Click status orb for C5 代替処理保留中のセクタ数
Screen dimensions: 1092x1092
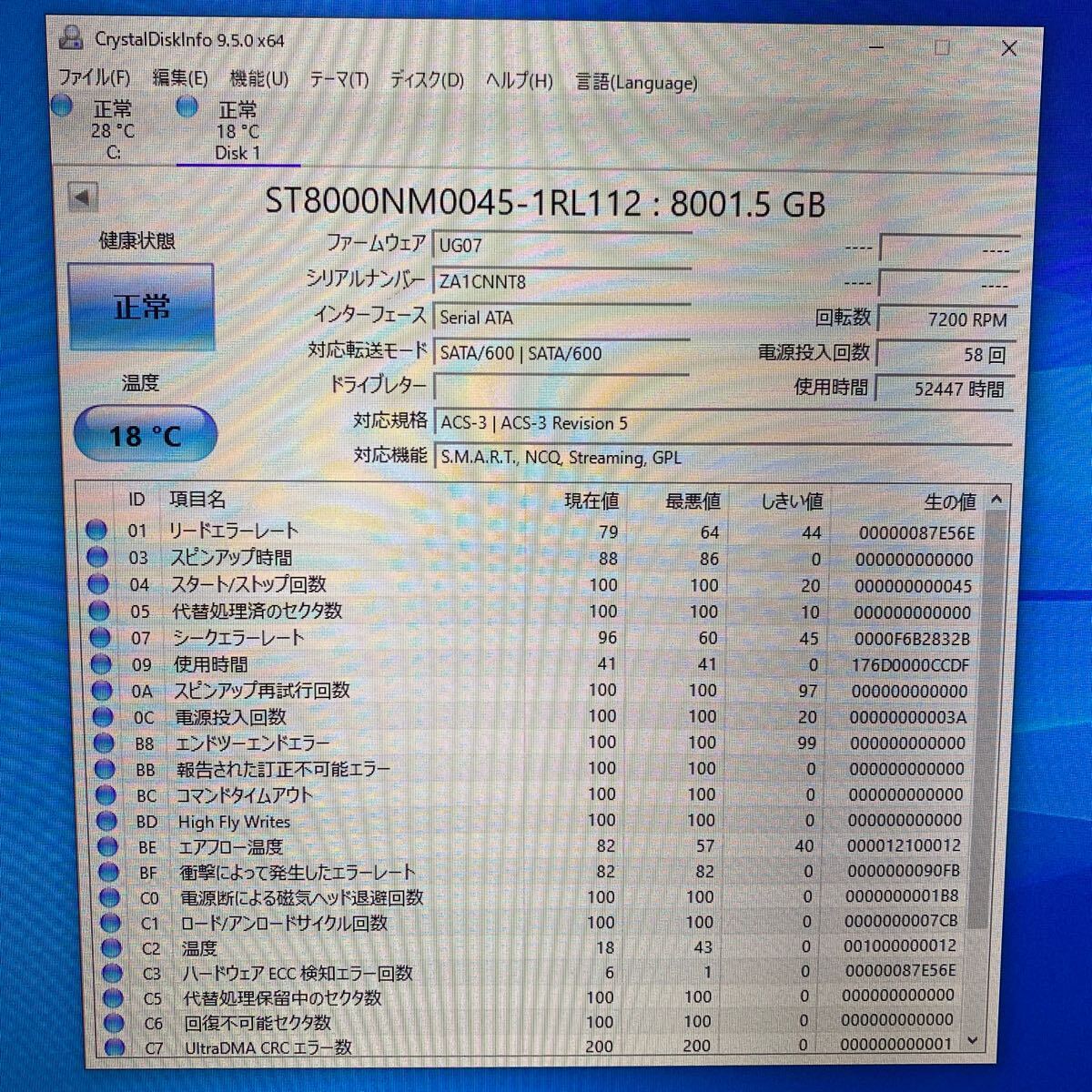(113, 998)
